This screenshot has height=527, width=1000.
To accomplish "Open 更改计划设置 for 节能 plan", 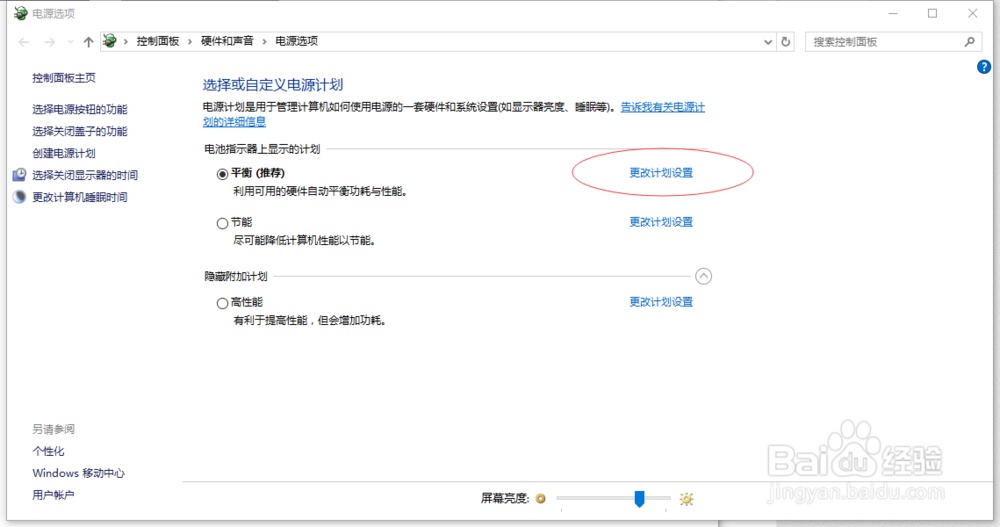I will [661, 222].
